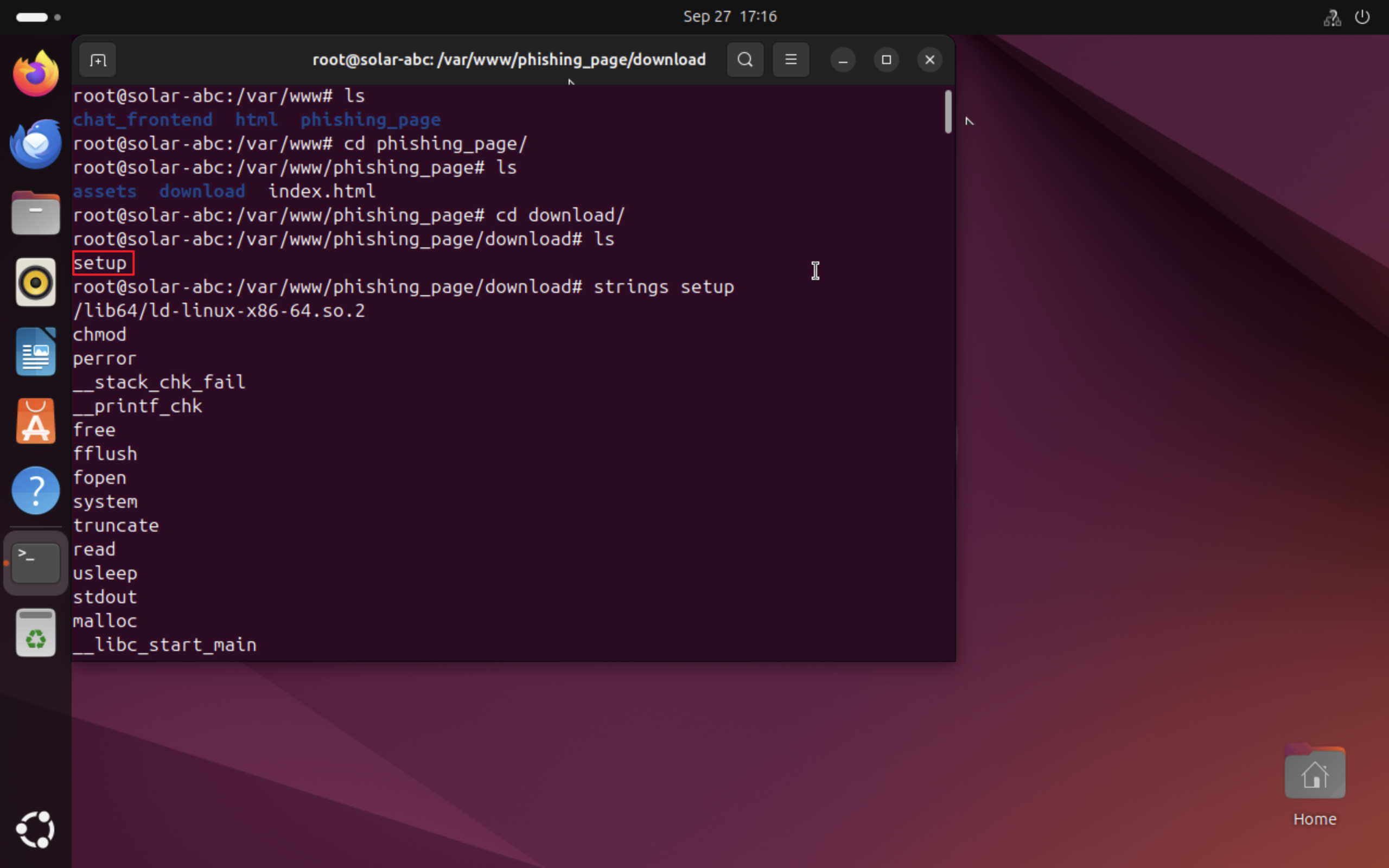1389x868 pixels.
Task: Click the terminal search icon
Action: point(745,60)
